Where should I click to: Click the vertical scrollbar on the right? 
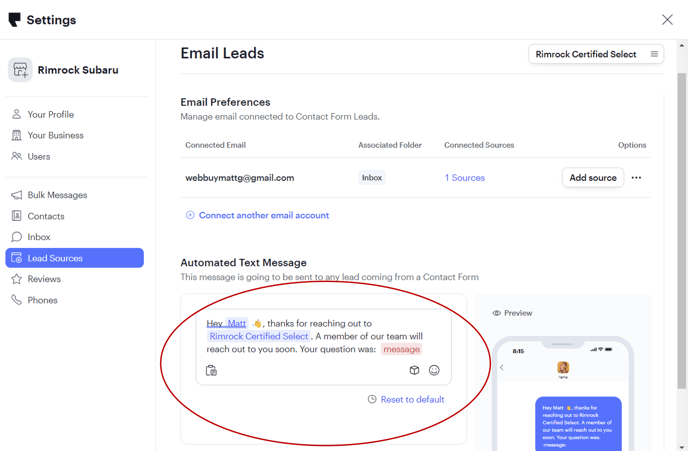(681, 230)
